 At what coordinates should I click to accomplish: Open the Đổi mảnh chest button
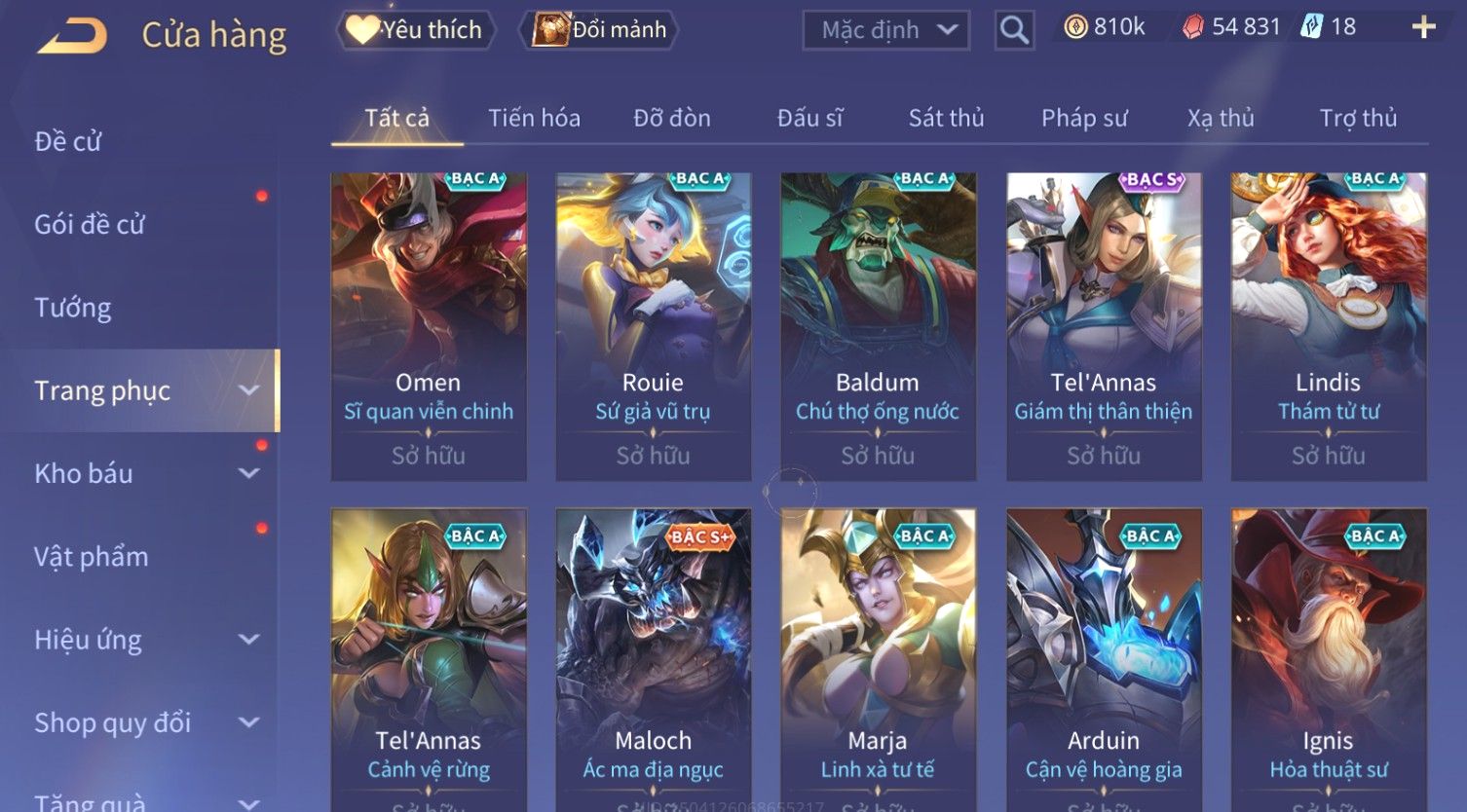tap(600, 30)
